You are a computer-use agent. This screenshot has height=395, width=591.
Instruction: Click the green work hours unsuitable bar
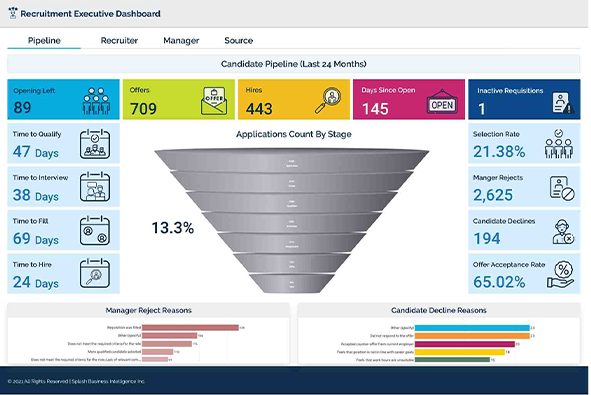[452, 360]
